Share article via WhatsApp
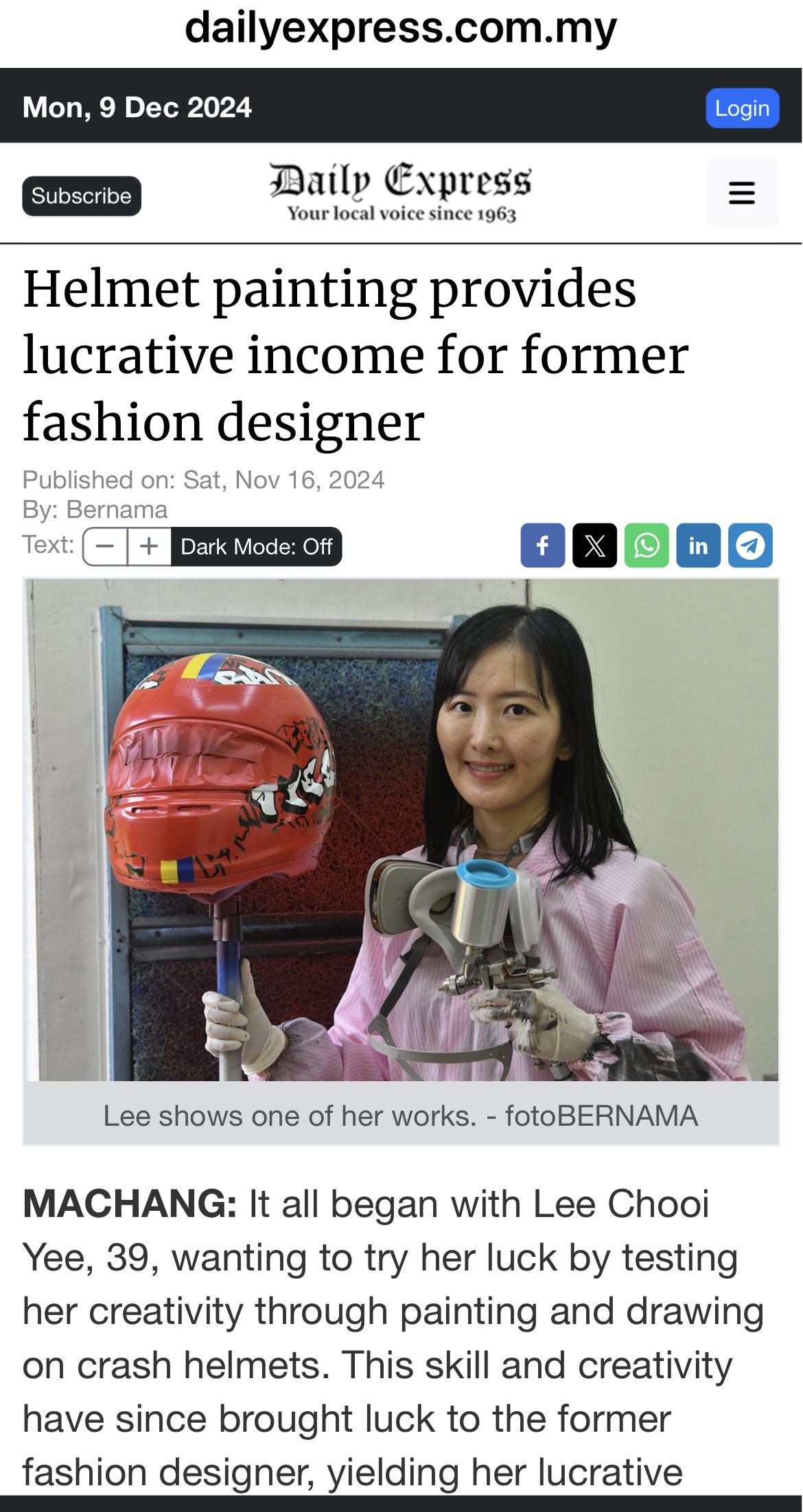The width and height of the screenshot is (803, 1512). click(647, 545)
